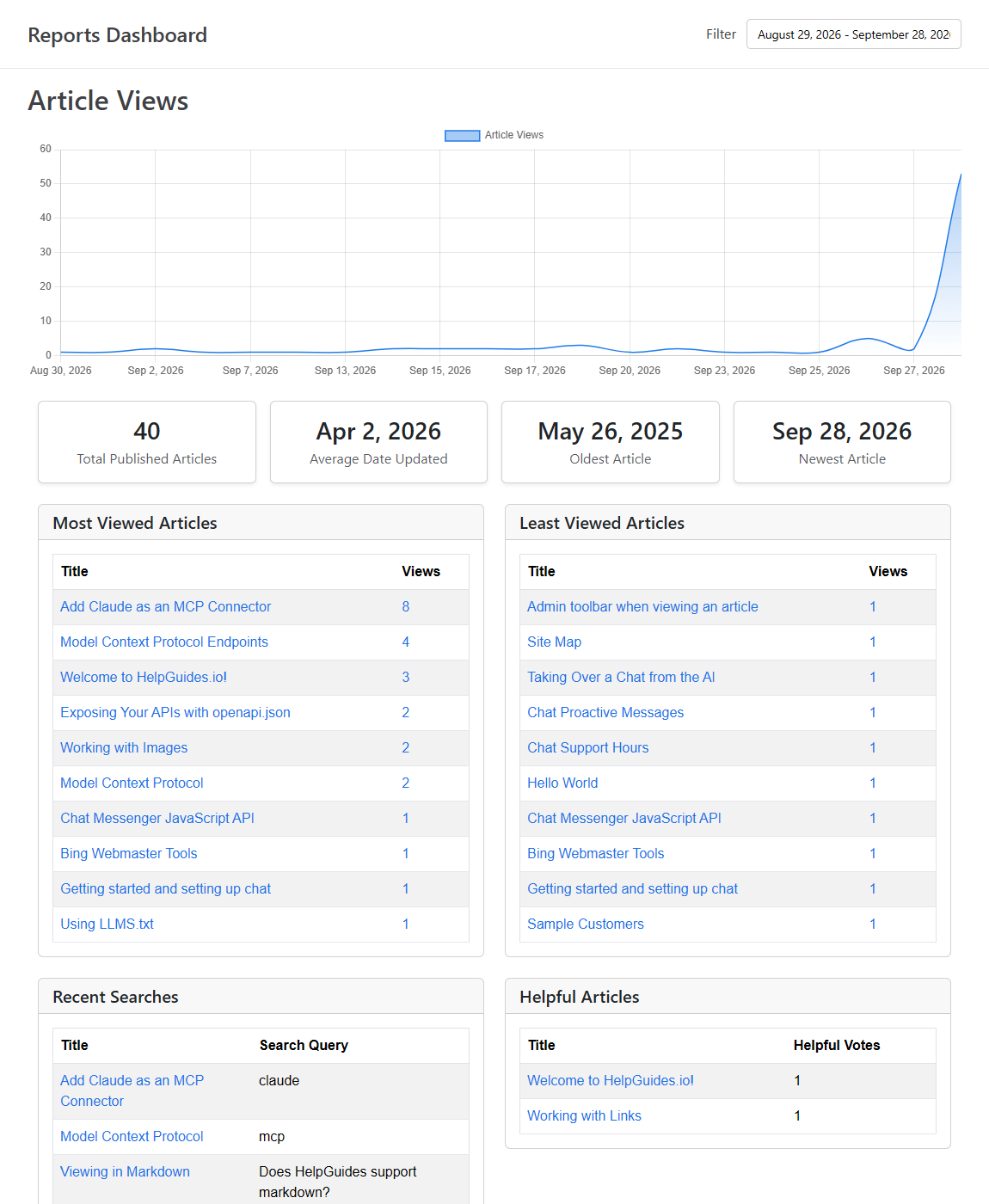
Task: Click the Filter label
Action: [x=721, y=34]
